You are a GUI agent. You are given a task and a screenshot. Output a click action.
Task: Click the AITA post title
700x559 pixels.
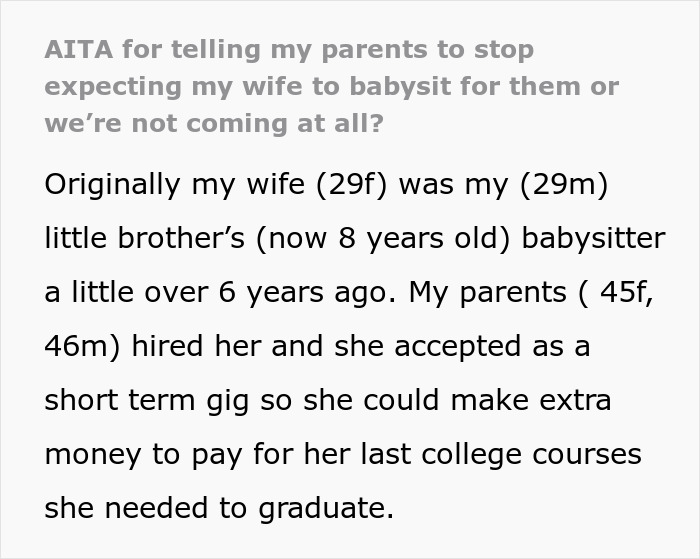(x=330, y=85)
